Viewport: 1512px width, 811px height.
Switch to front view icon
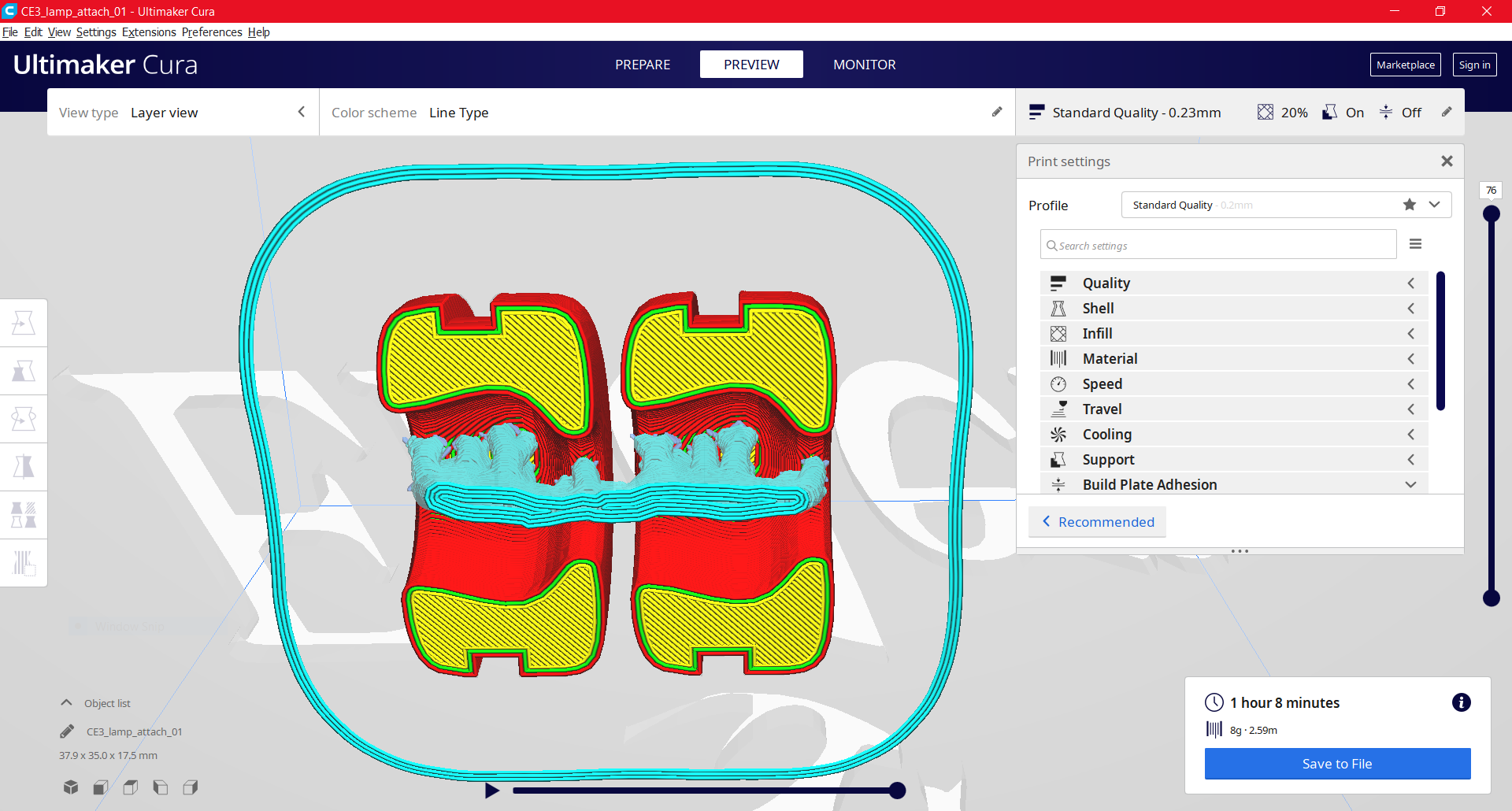coord(101,787)
